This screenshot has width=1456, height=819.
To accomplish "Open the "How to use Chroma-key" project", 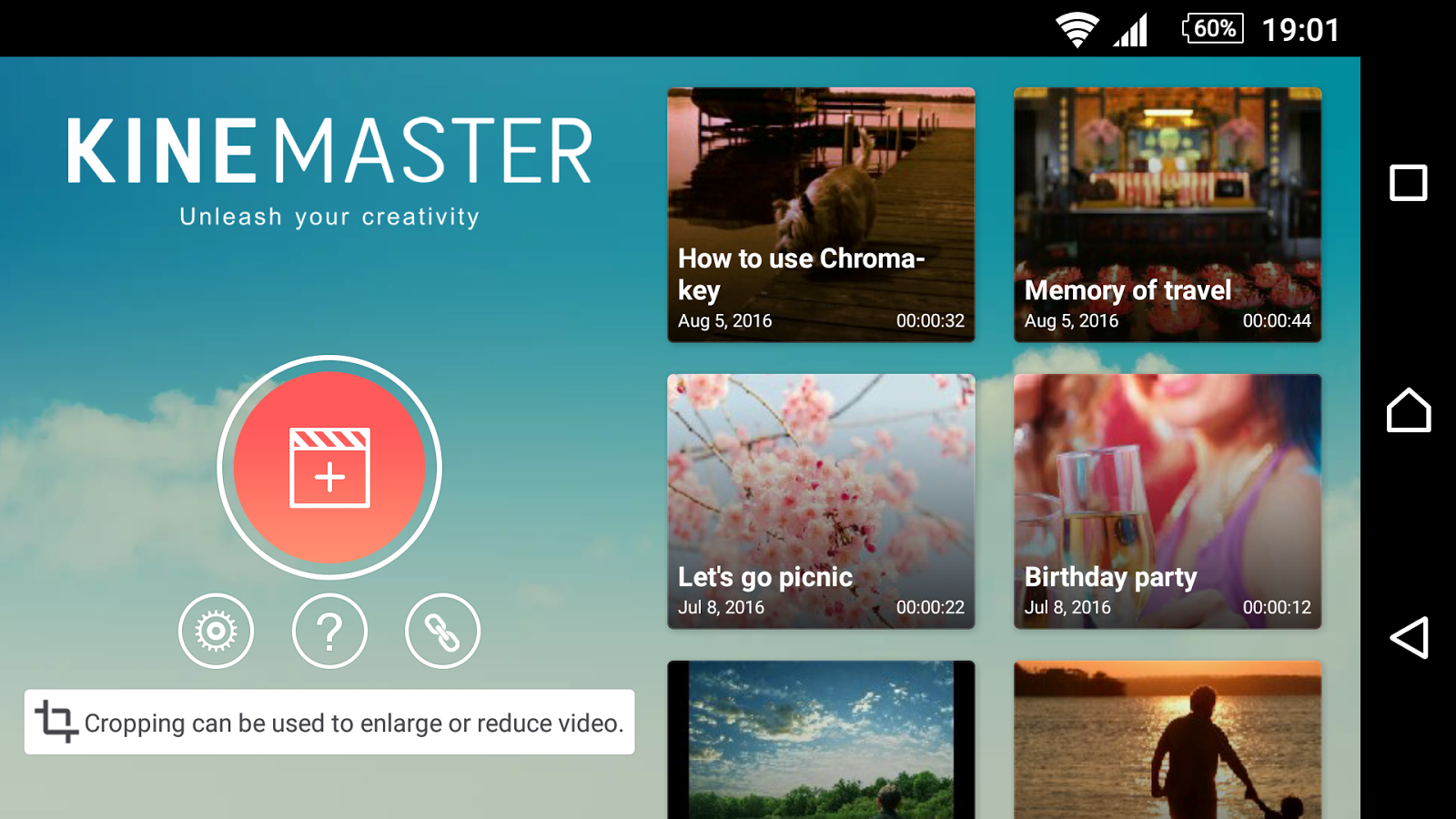I will (821, 215).
